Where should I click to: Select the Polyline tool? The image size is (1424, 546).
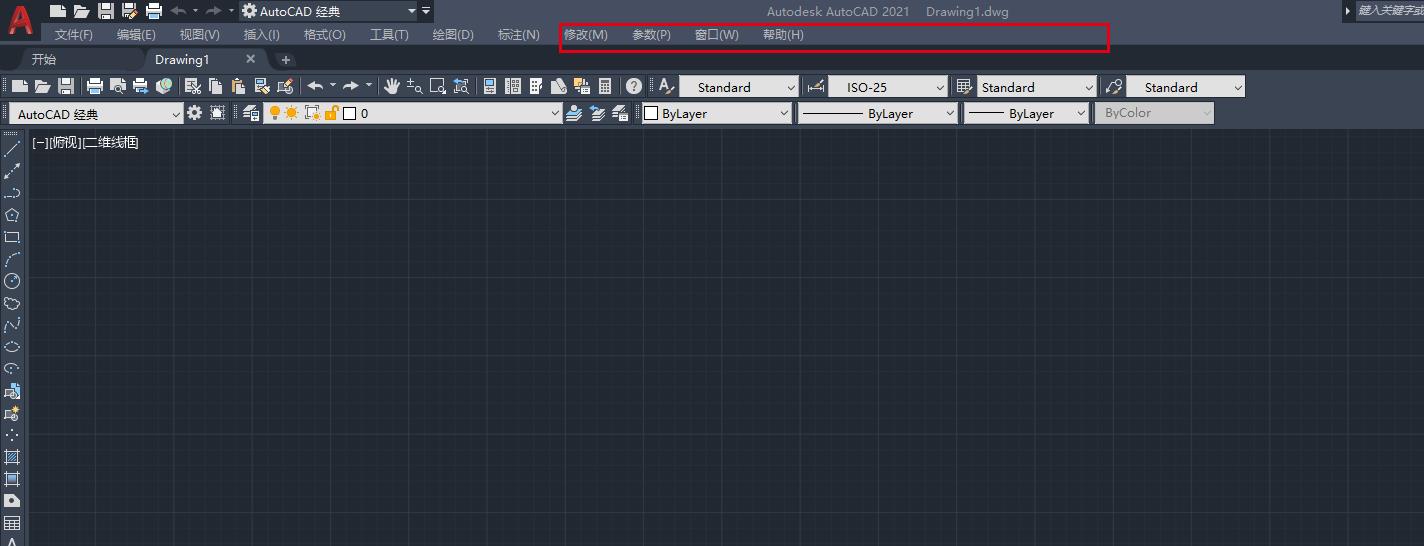[x=12, y=193]
